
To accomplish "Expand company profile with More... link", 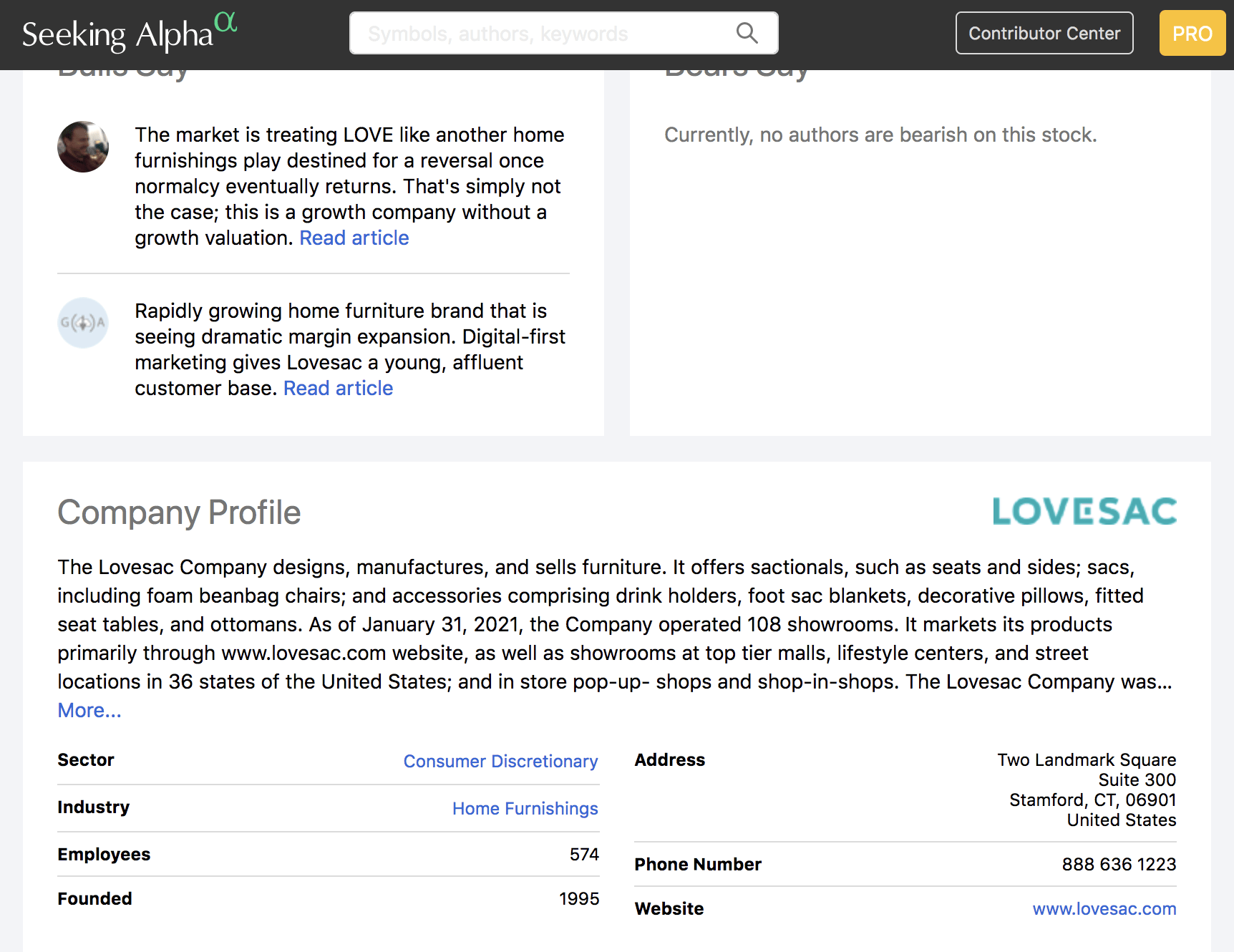I will click(x=89, y=711).
